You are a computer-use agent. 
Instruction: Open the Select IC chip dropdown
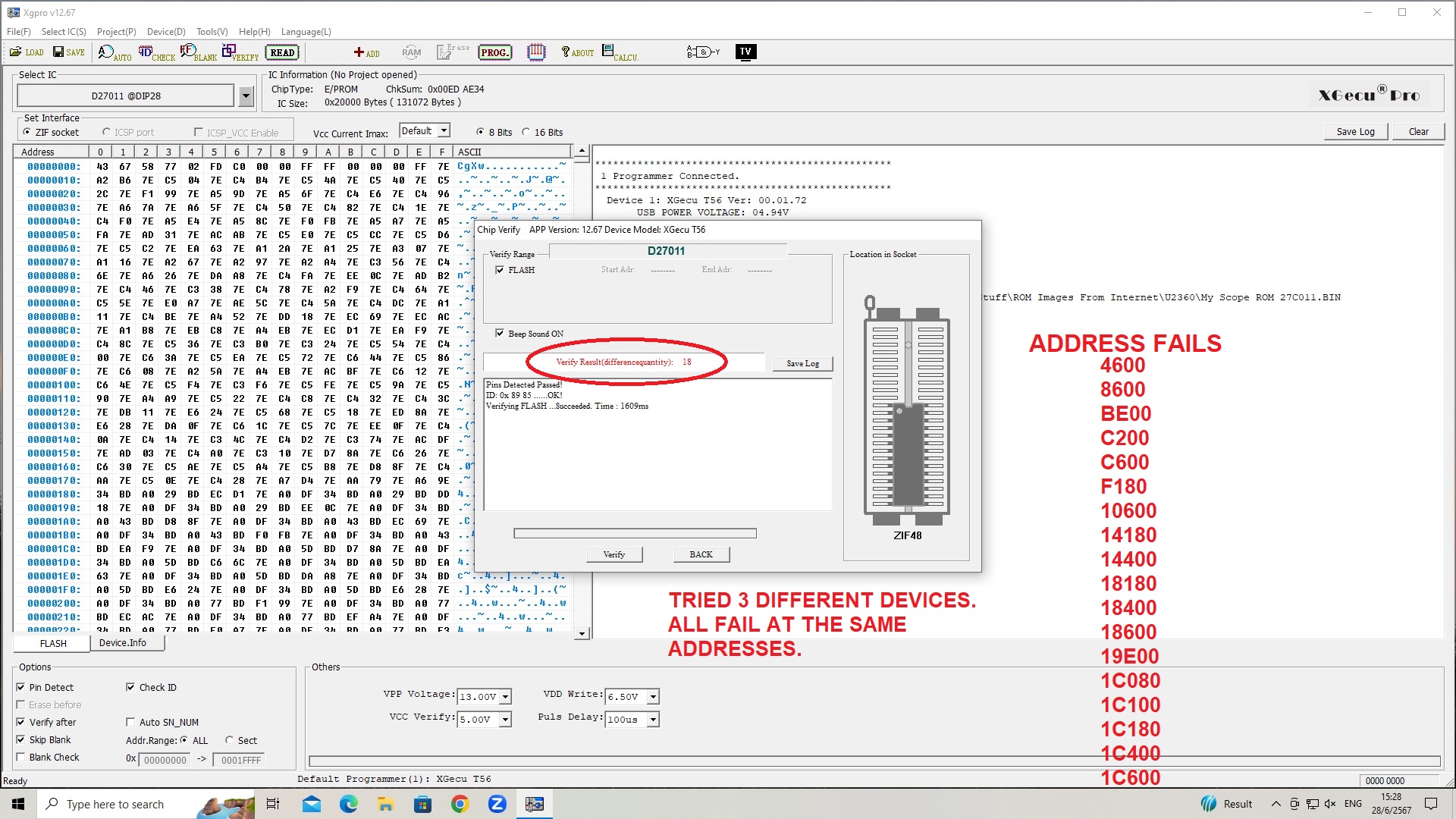coord(246,96)
